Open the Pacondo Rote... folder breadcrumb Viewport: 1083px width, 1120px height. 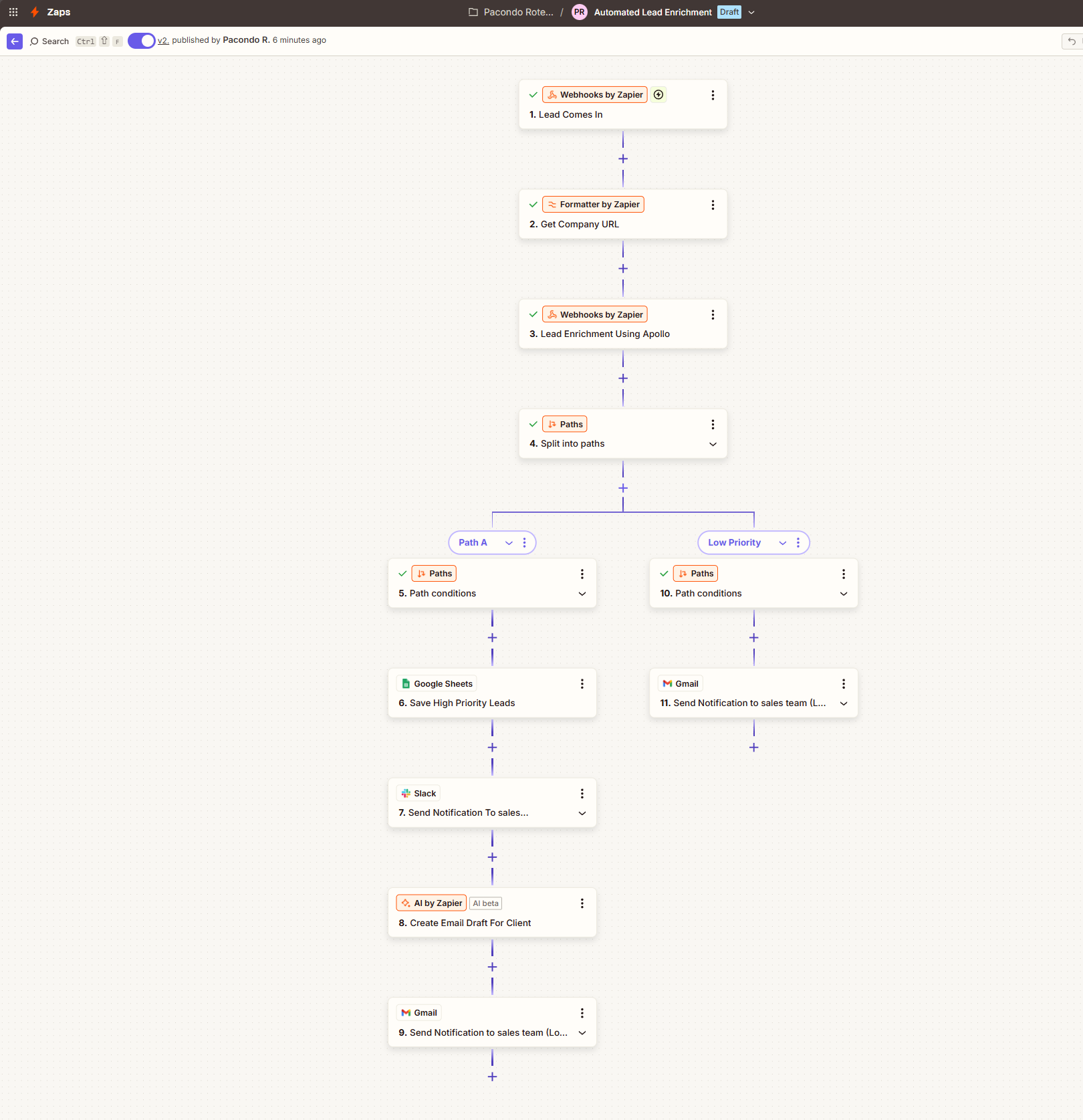(511, 12)
